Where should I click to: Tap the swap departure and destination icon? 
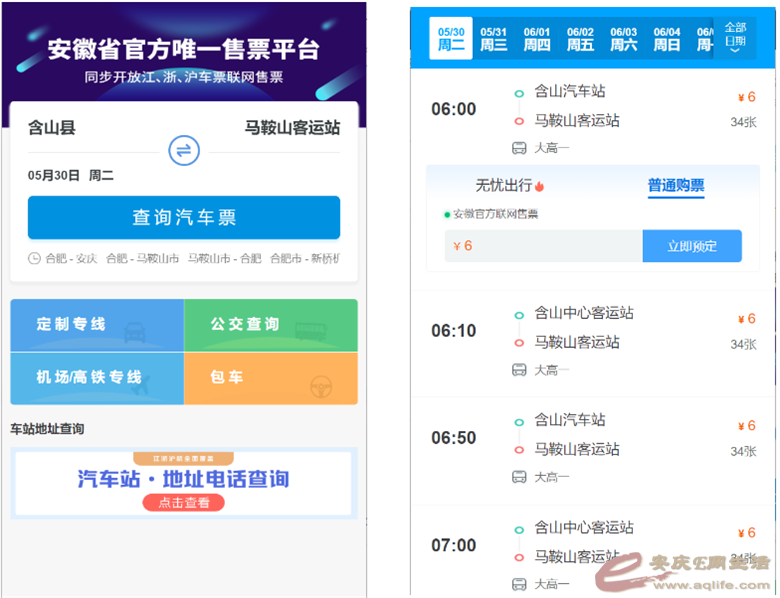click(184, 151)
